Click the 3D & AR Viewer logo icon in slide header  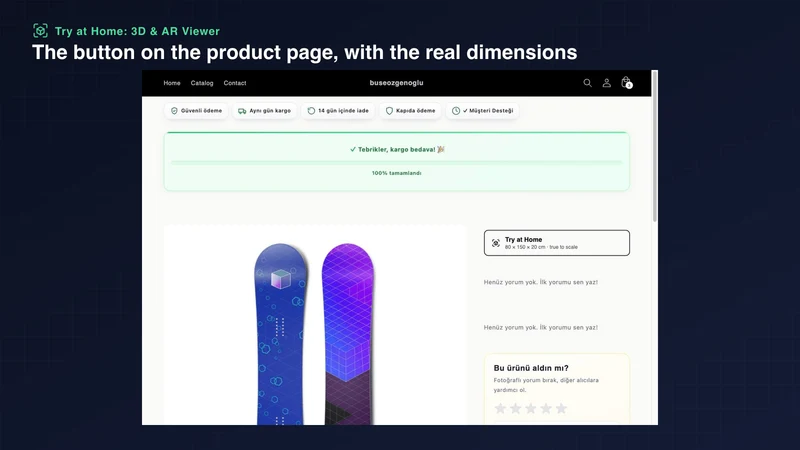point(40,31)
